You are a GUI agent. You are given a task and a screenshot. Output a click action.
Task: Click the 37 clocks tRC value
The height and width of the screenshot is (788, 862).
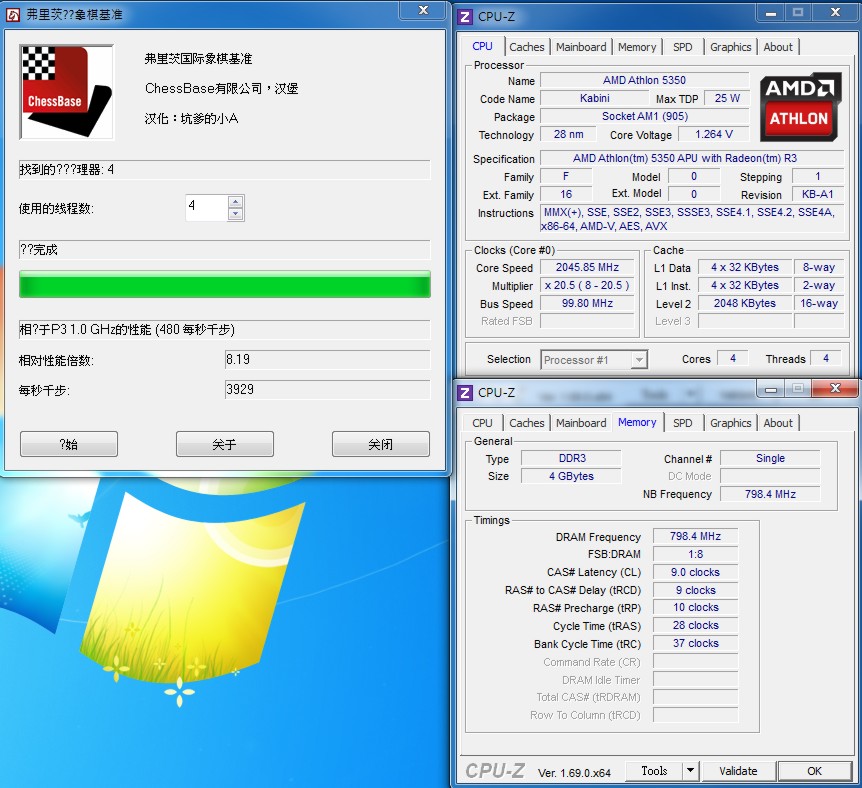point(695,643)
